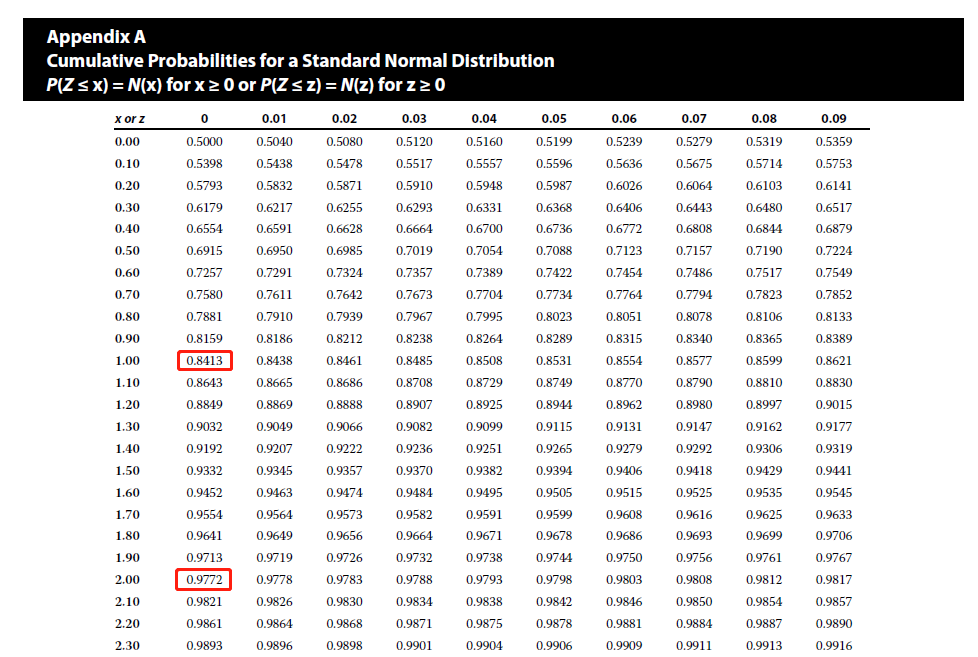
Task: Click the 0.09 column header
Action: [834, 120]
